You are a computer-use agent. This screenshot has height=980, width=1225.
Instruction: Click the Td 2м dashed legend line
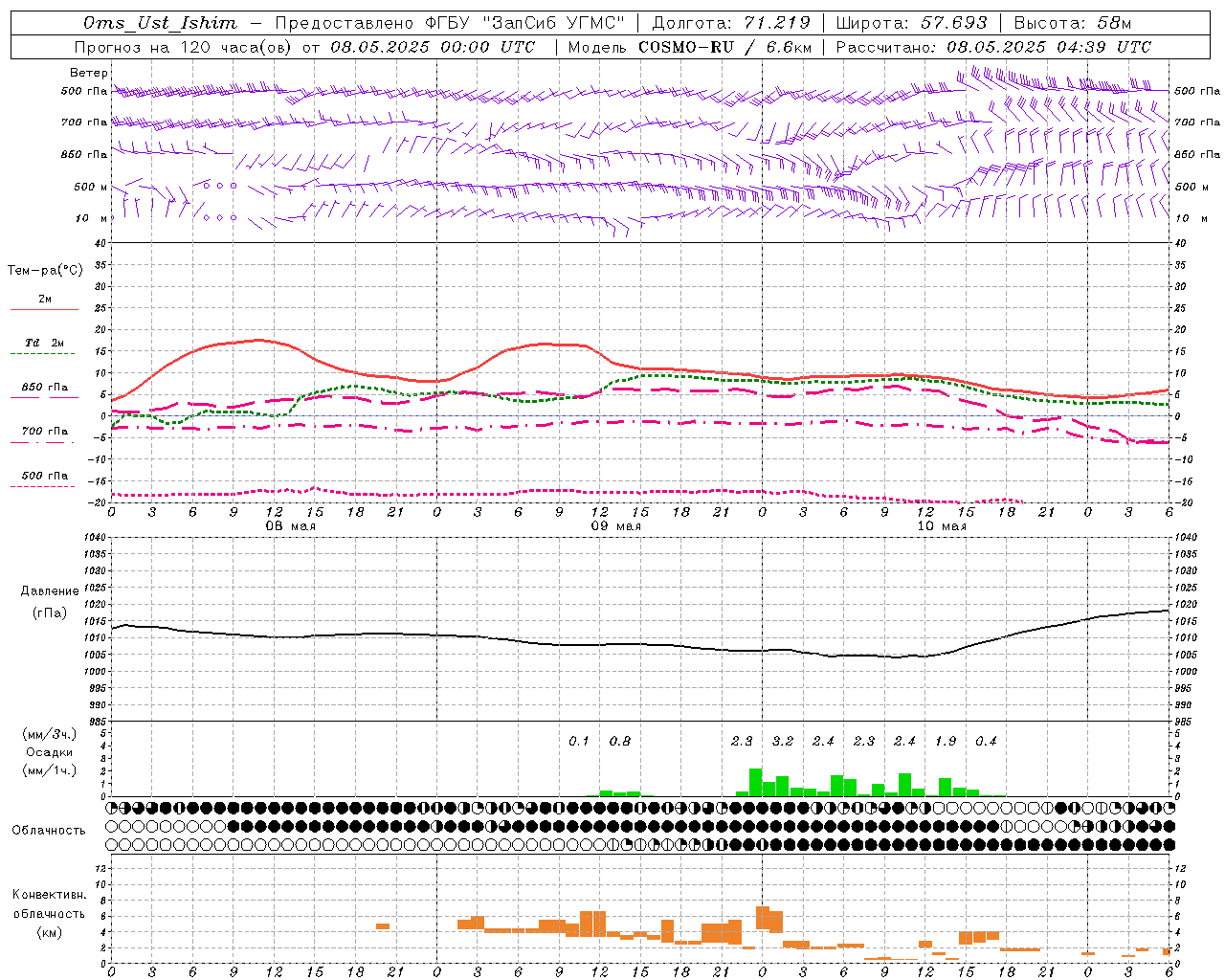(x=42, y=354)
